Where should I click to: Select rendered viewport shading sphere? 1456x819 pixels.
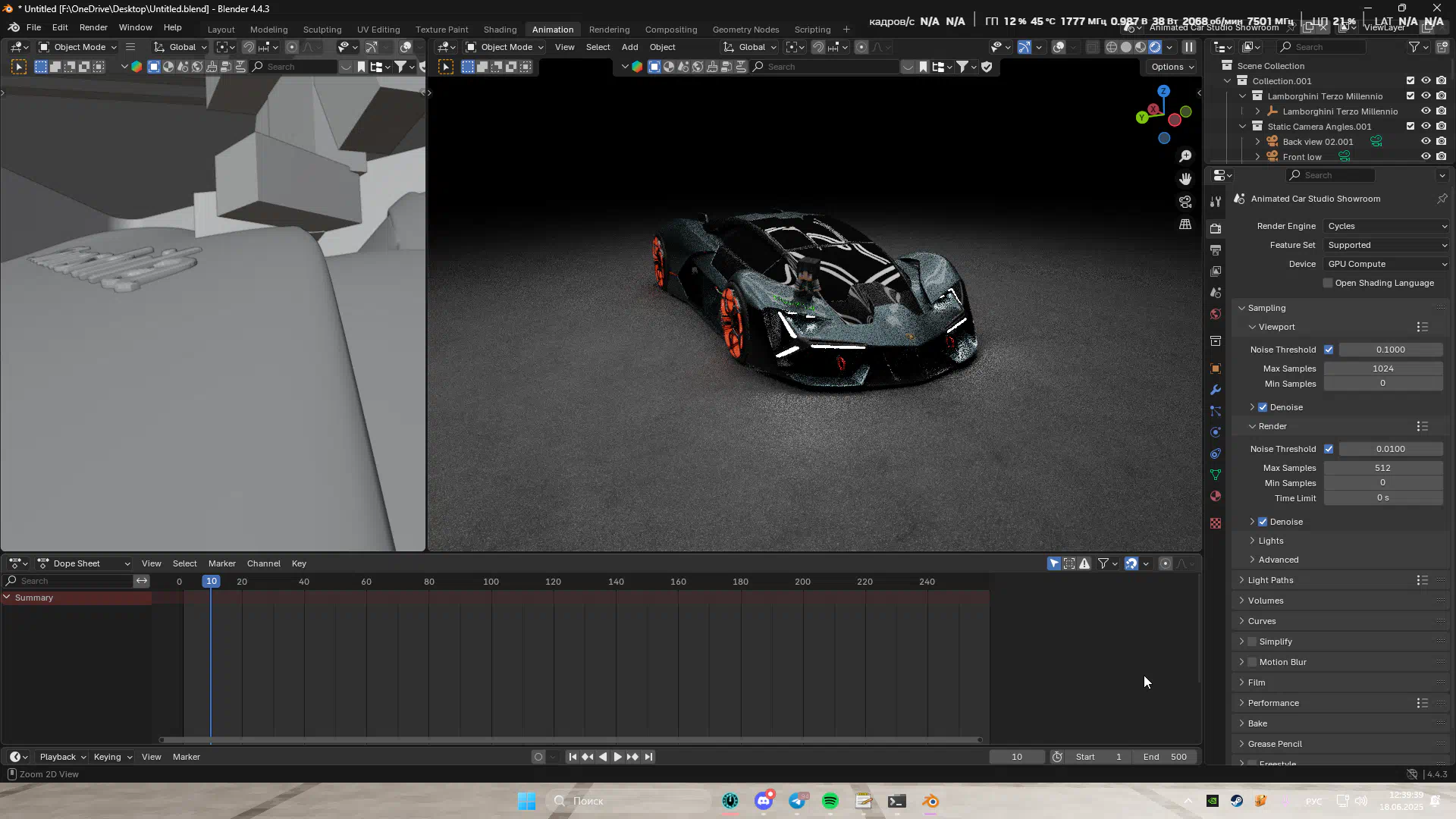click(x=1155, y=47)
